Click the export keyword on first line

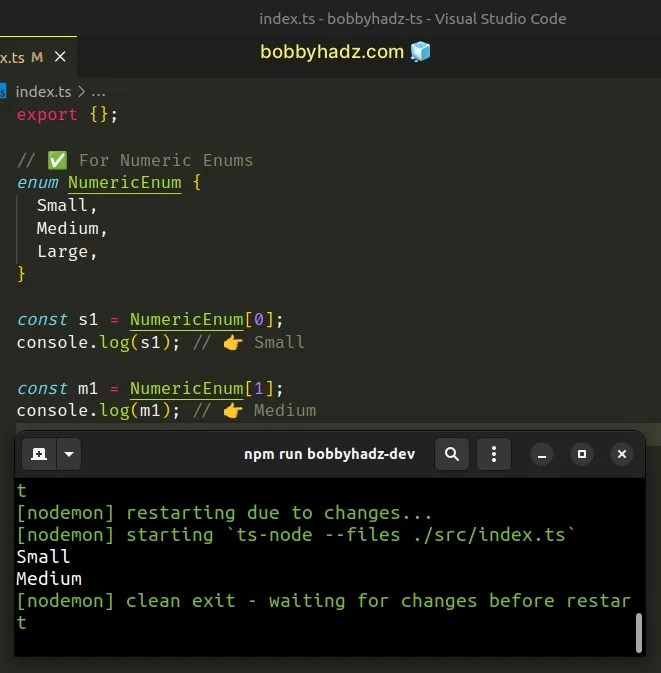pos(47,115)
